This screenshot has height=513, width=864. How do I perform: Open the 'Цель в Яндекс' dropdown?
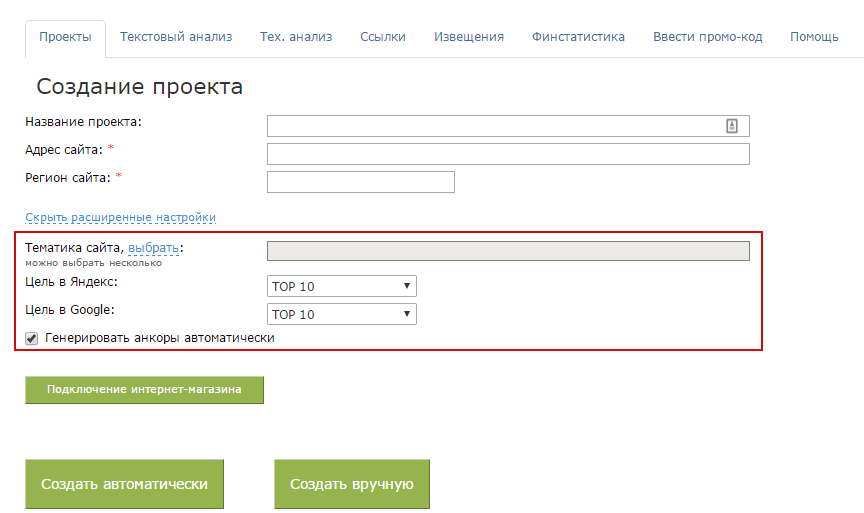341,286
